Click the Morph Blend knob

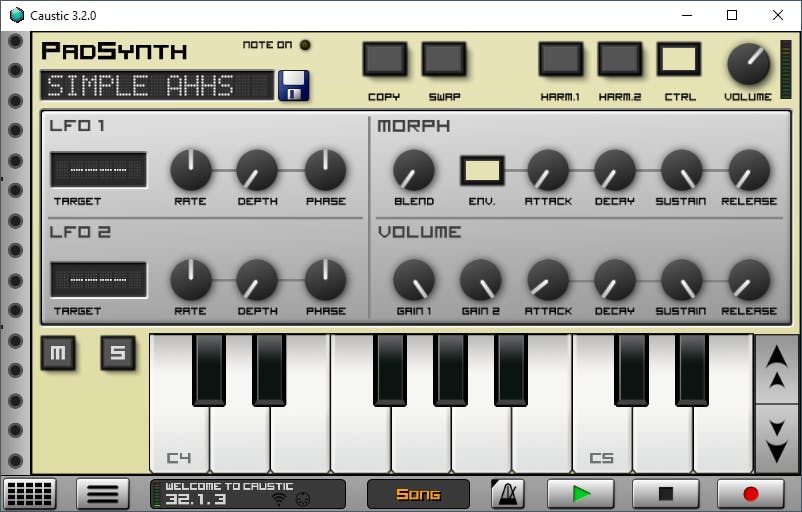click(414, 170)
